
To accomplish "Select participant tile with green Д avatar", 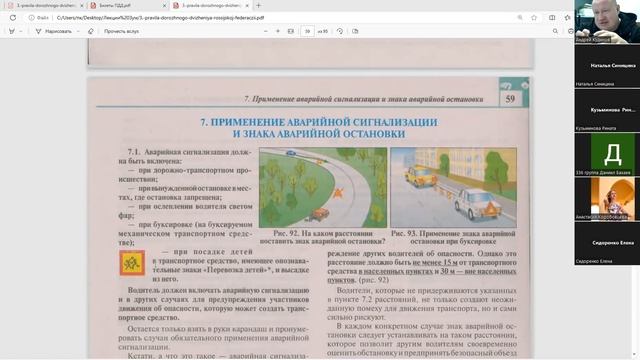I will [x=607, y=154].
